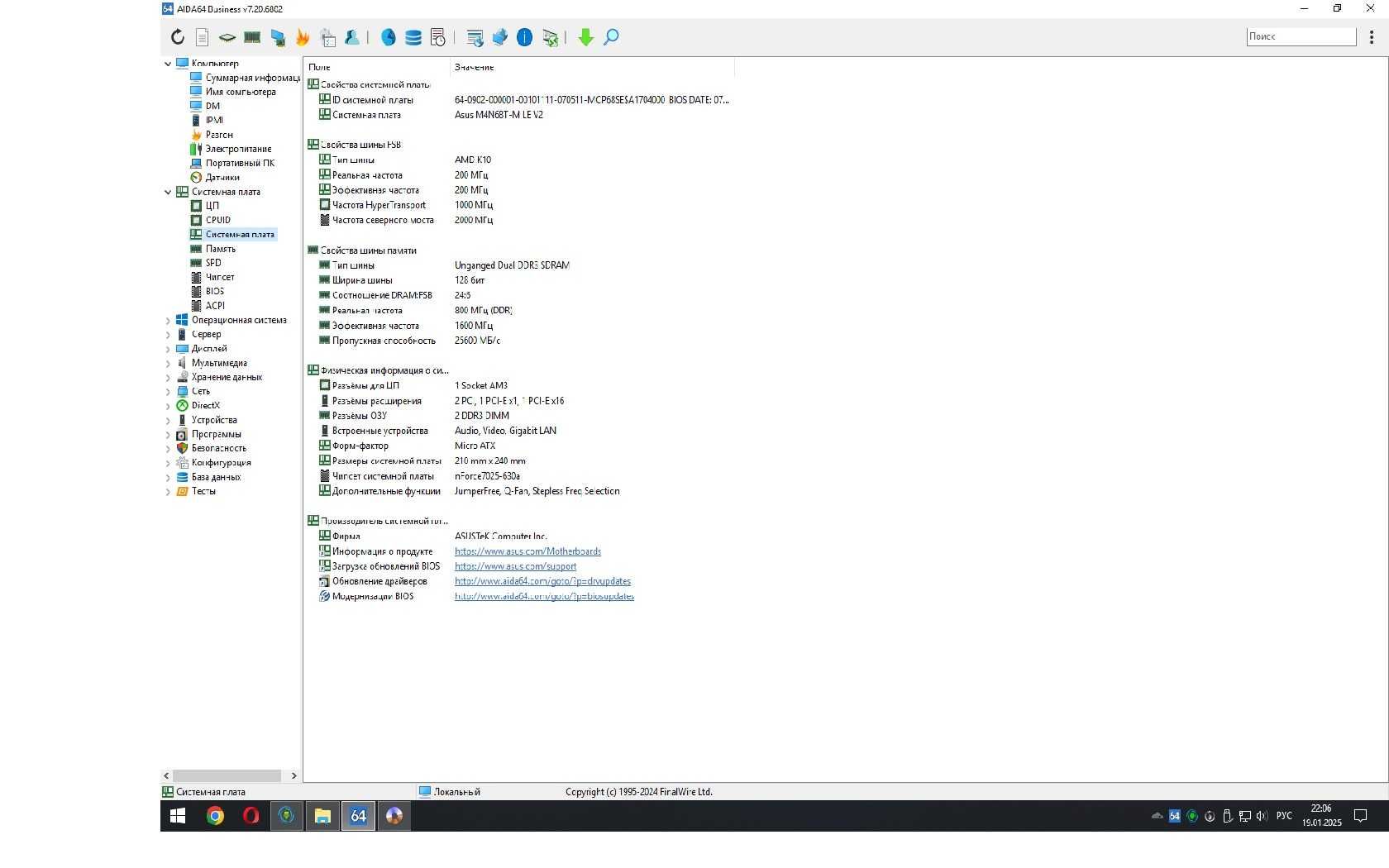Select the Asus M4N68T-M LE V2 value
This screenshot has height=868, width=1389.
(499, 115)
